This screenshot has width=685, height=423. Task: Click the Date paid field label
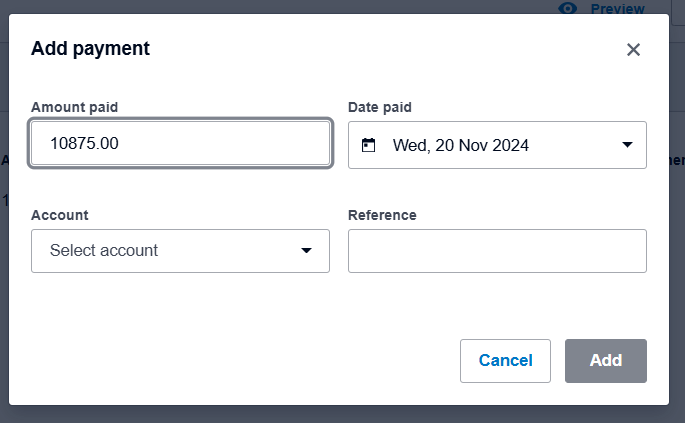click(x=379, y=107)
